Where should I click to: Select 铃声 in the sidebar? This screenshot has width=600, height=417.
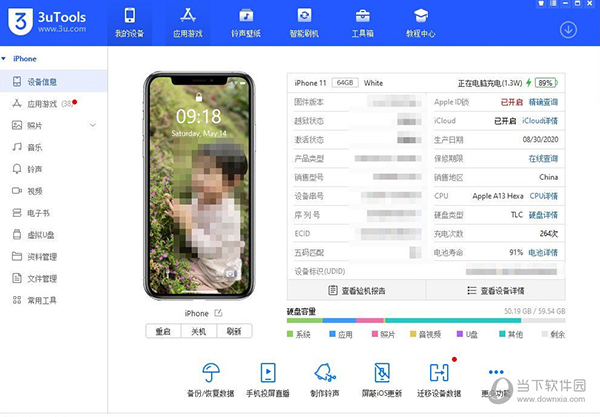(x=54, y=169)
